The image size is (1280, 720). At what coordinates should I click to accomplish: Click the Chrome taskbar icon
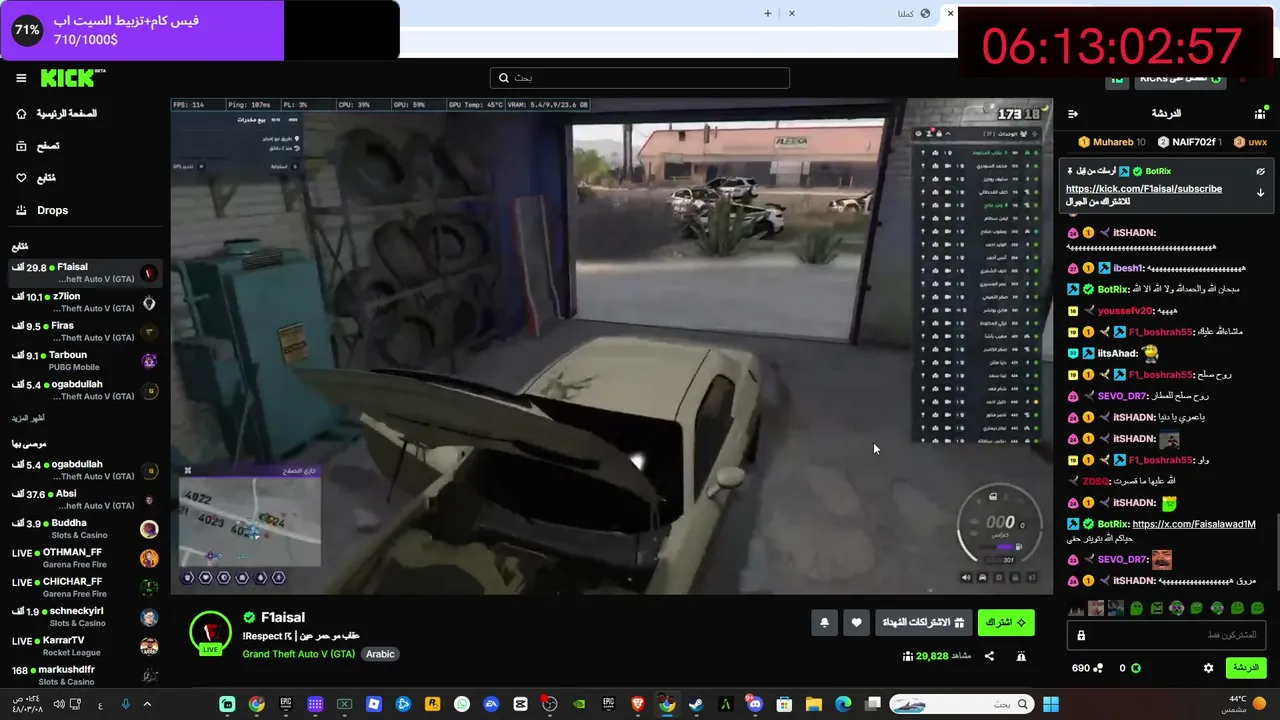click(x=257, y=704)
